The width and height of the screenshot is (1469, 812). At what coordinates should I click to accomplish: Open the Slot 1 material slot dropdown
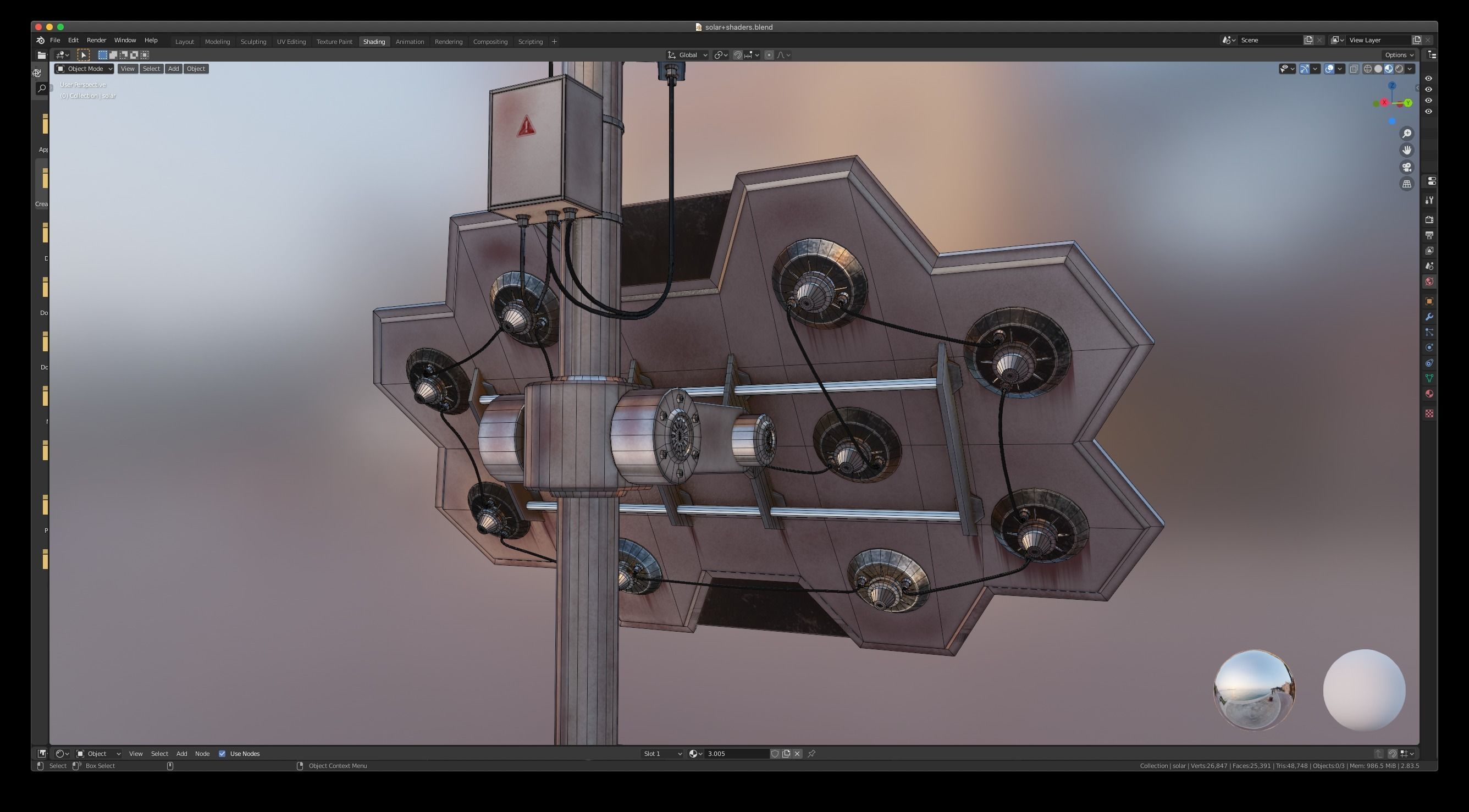tap(662, 754)
